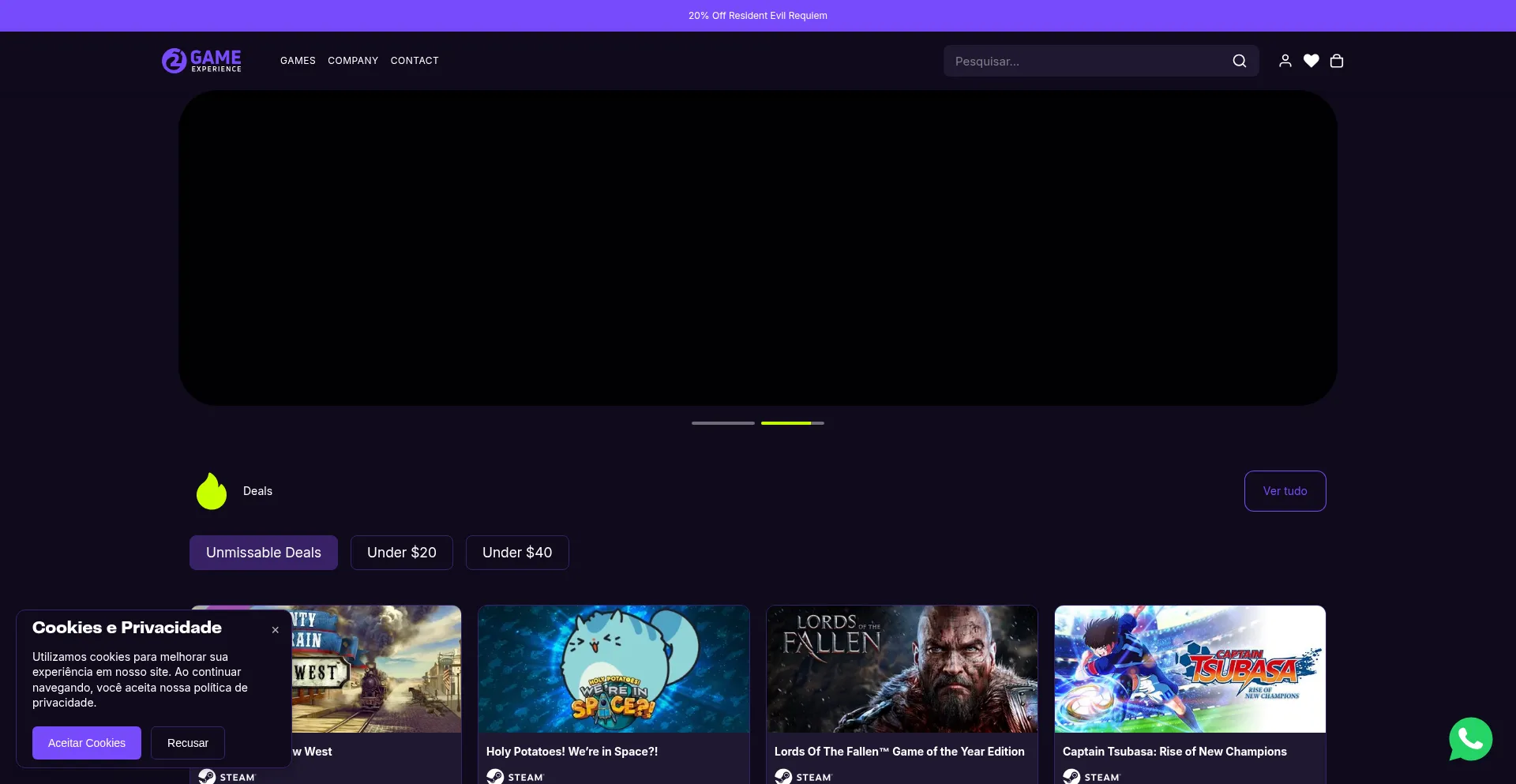The height and width of the screenshot is (784, 1516).
Task: Click the Ver tudo button
Action: (1285, 491)
